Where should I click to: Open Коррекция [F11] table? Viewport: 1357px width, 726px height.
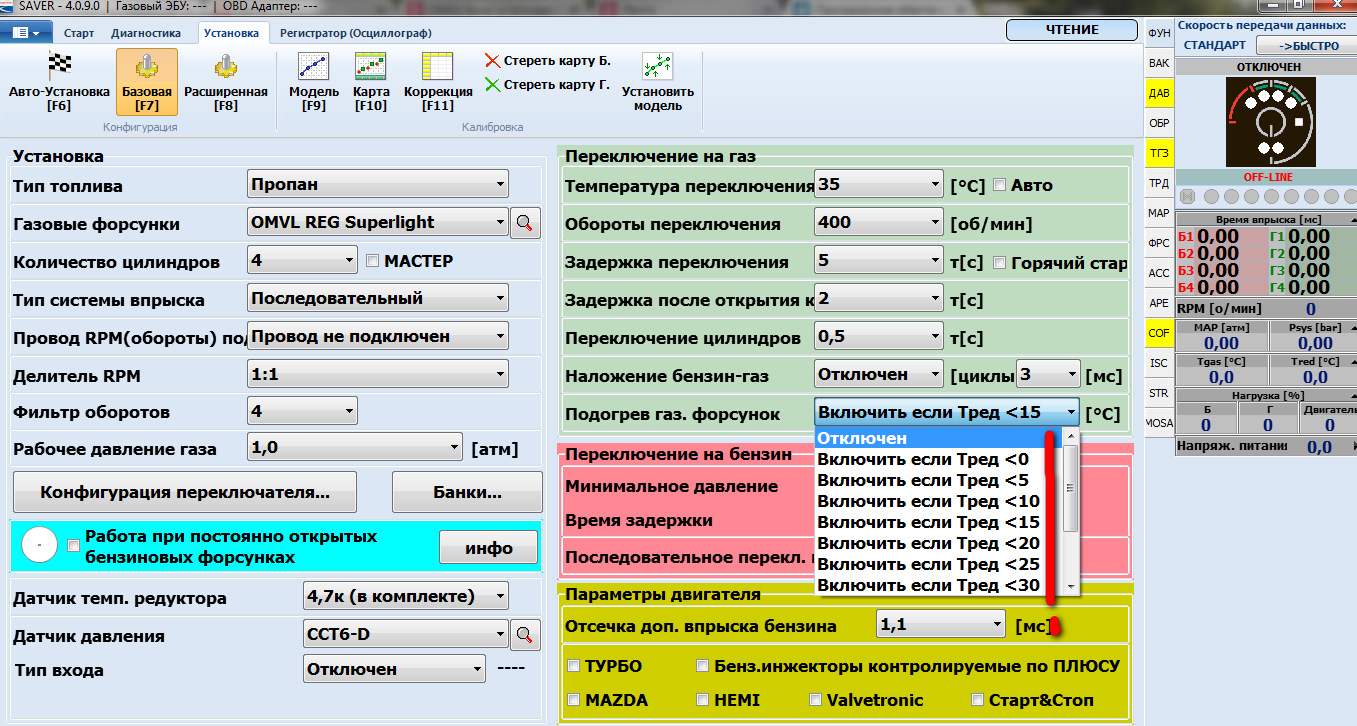tap(438, 82)
